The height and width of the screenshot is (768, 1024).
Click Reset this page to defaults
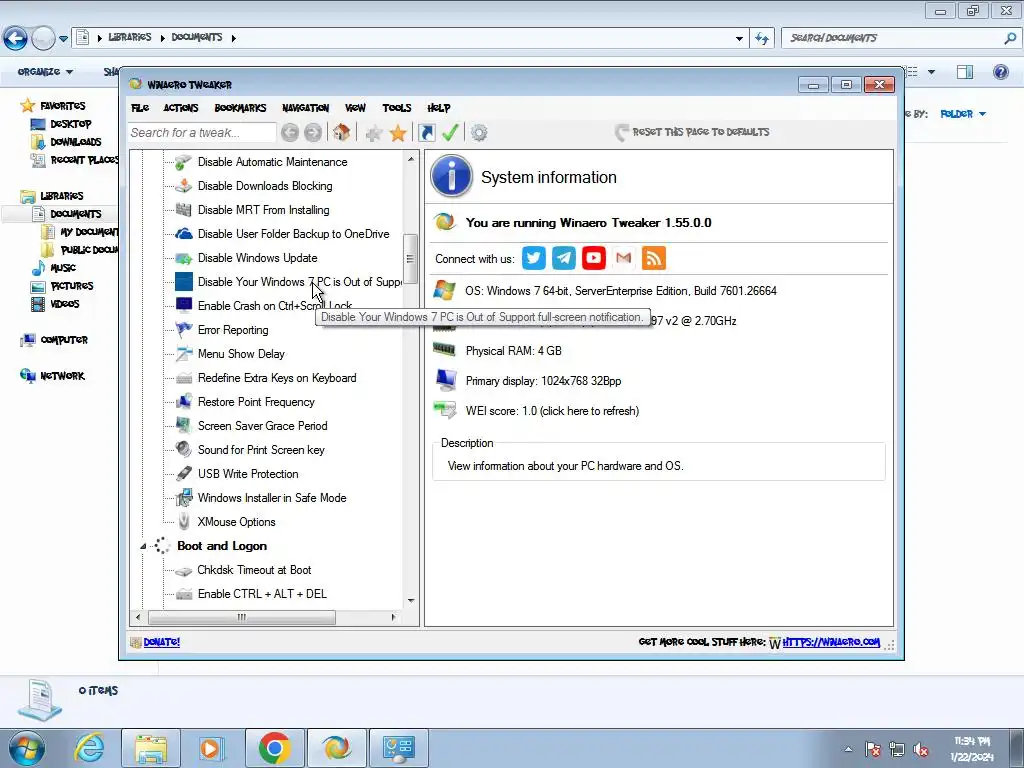pos(692,132)
